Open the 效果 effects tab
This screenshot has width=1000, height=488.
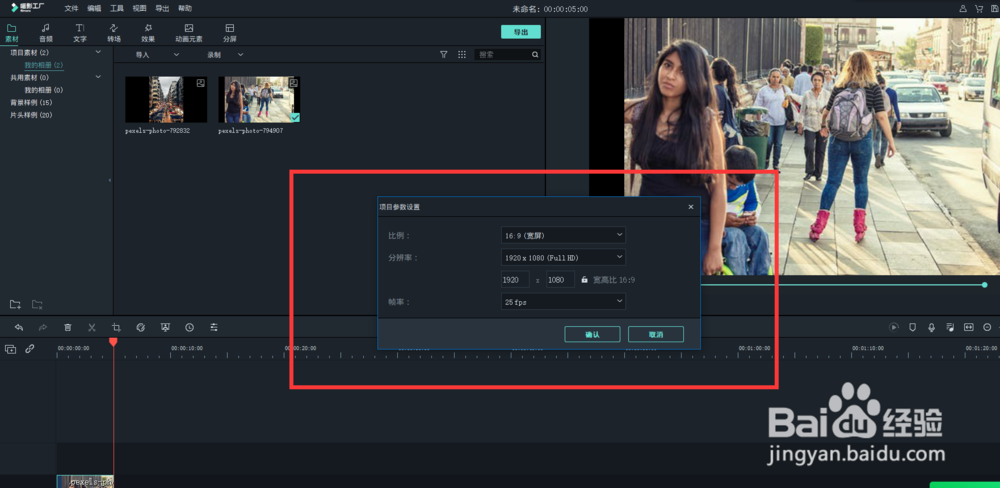(x=148, y=33)
